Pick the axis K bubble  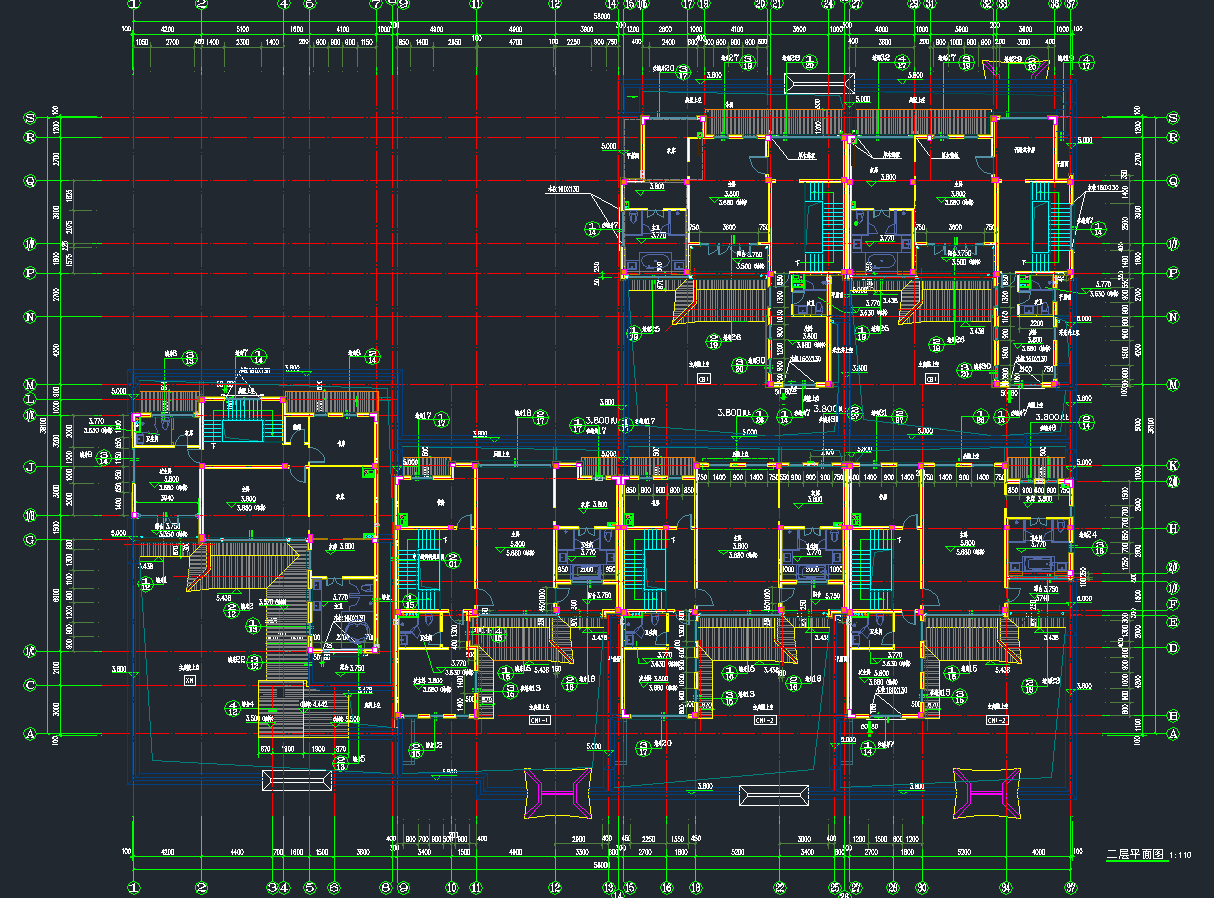click(x=1173, y=466)
